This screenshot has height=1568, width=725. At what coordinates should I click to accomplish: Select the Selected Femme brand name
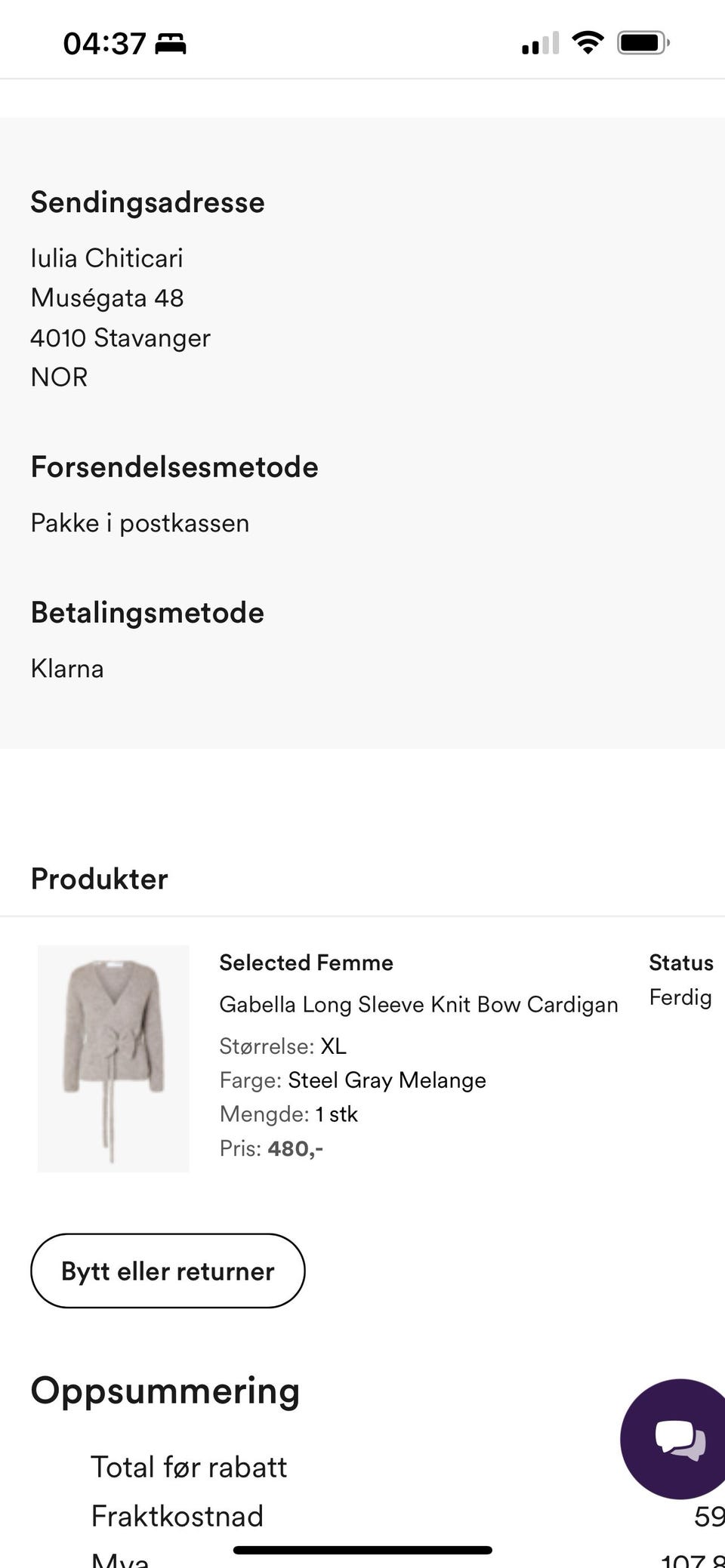(x=306, y=963)
